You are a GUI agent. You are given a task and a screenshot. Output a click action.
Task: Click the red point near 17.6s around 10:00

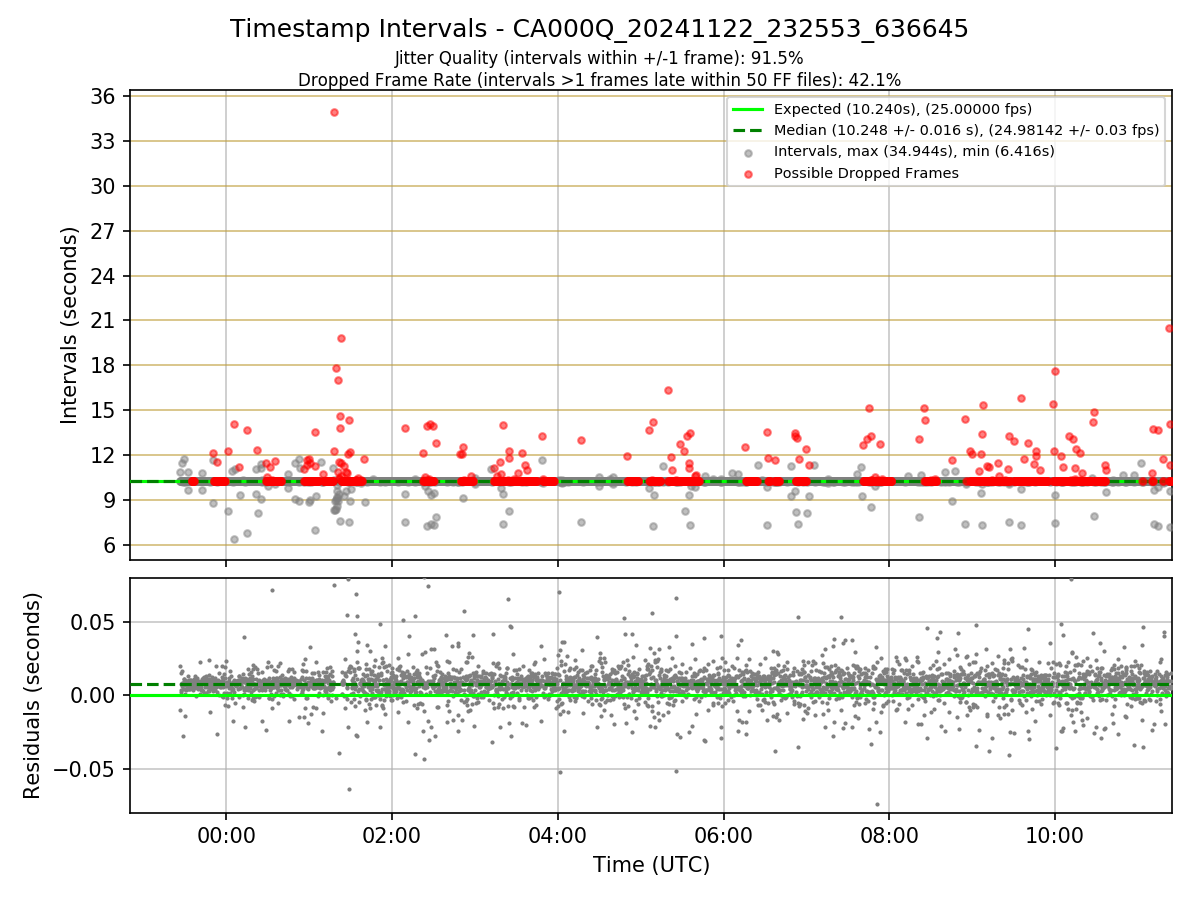pyautogui.click(x=1055, y=371)
